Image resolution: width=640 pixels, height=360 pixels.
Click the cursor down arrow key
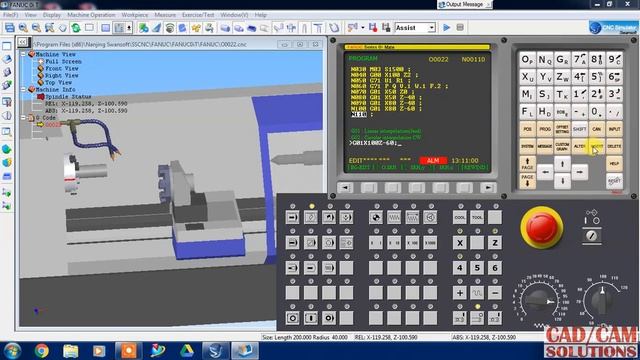[x=562, y=181]
